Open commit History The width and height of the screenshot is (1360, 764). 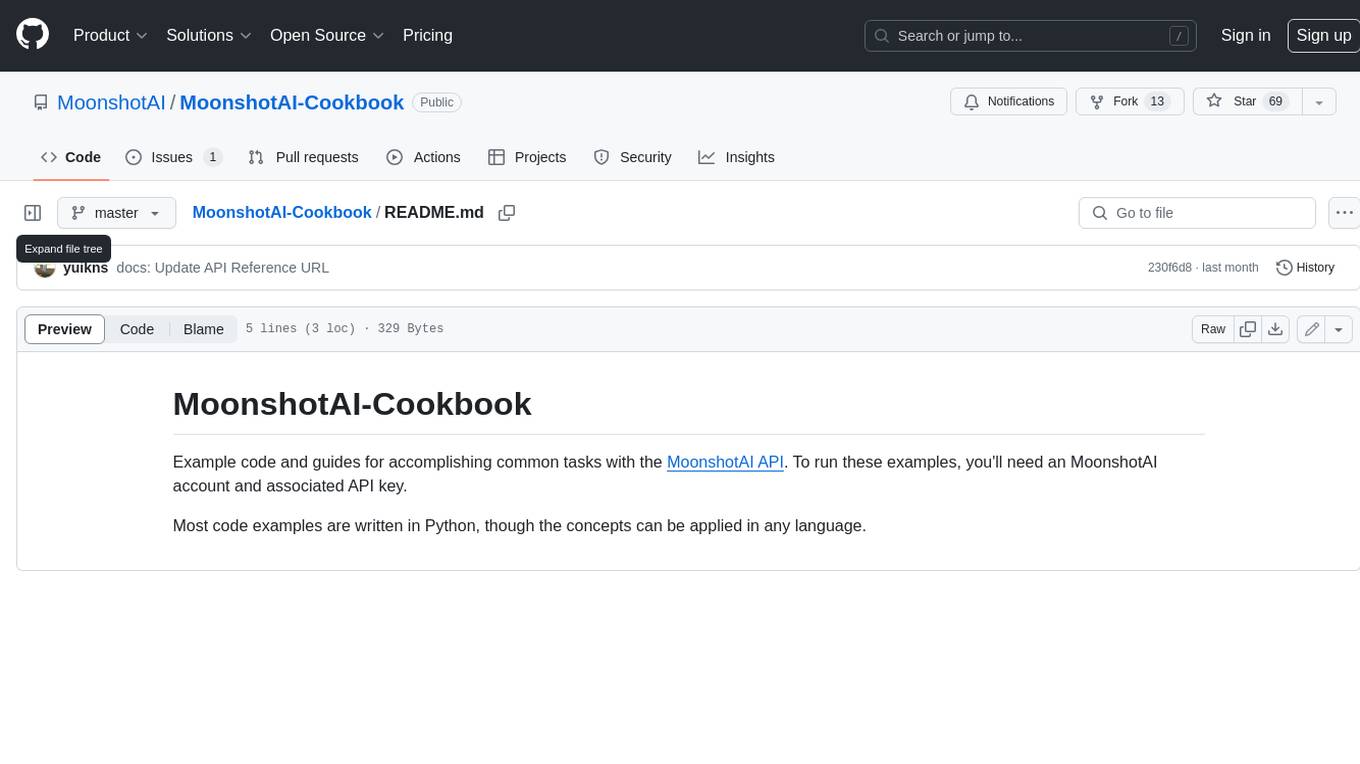(1305, 268)
